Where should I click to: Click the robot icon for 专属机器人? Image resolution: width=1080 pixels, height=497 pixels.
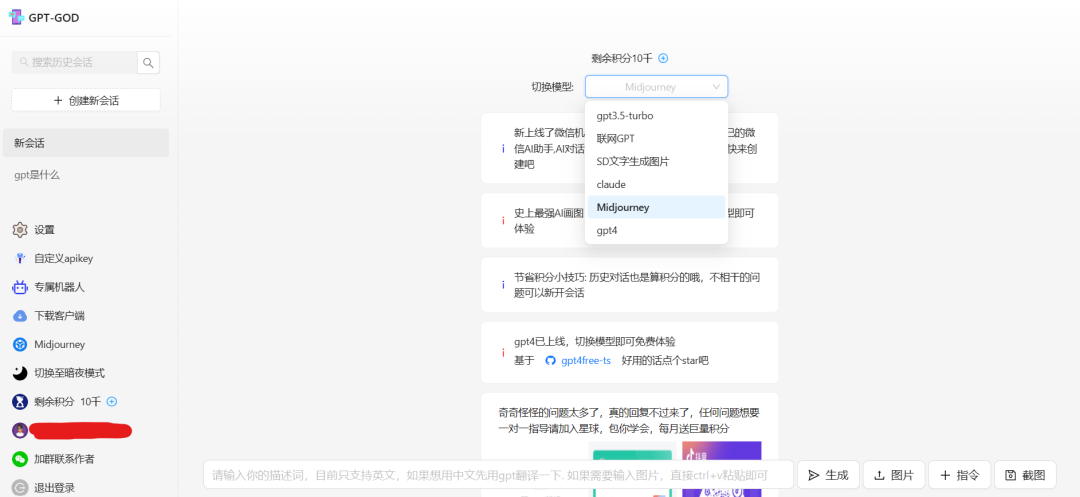tap(20, 287)
